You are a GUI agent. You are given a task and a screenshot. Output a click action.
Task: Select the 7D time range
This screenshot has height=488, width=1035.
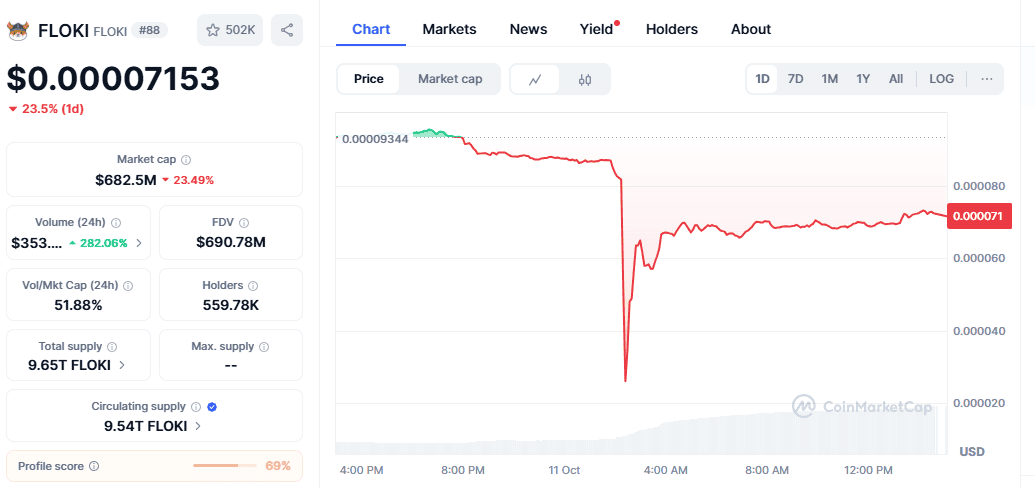point(795,79)
